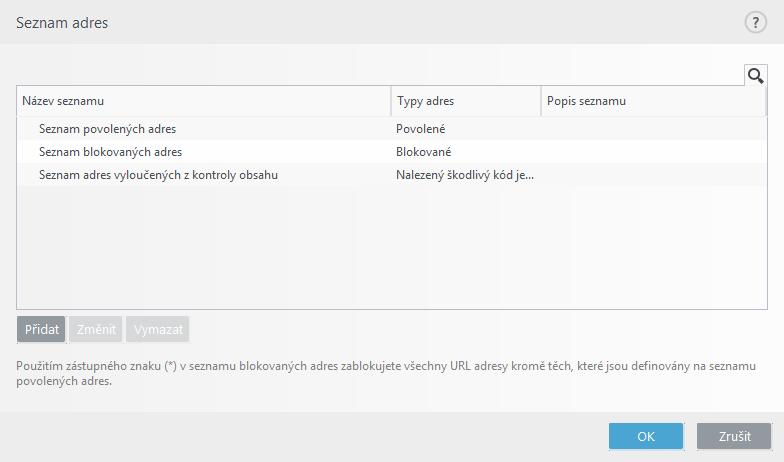Select the Seznam blokovaných adres row

point(392,152)
